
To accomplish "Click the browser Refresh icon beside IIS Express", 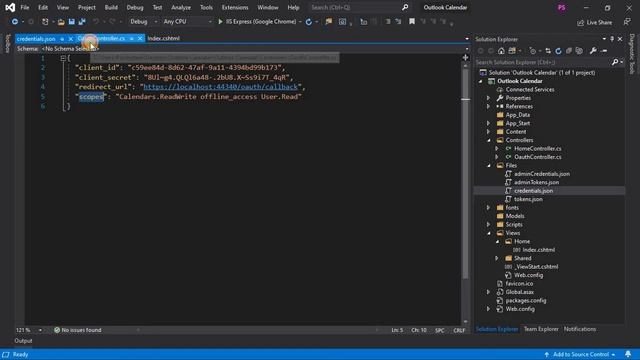I will click(309, 22).
